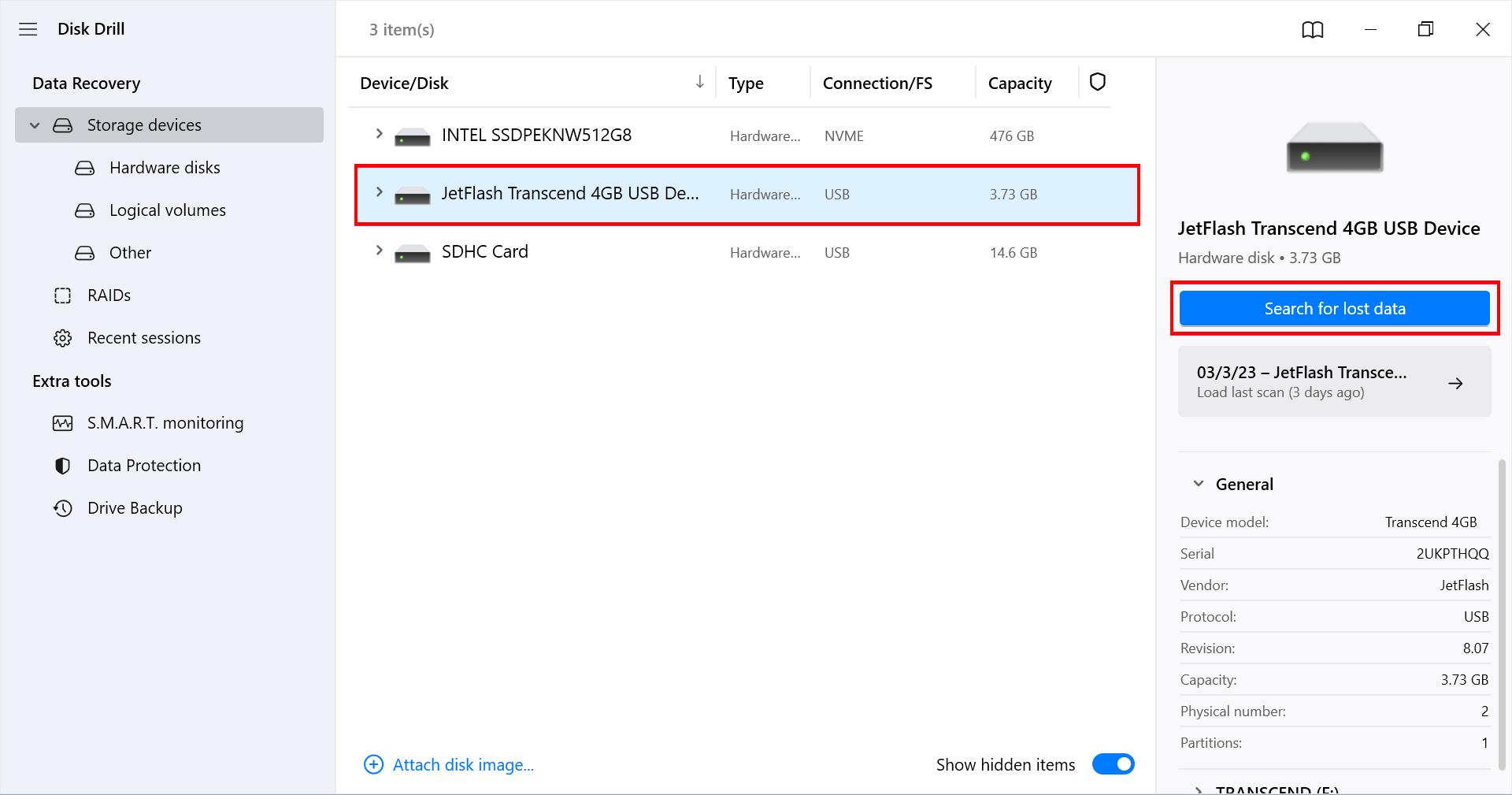The width and height of the screenshot is (1512, 795).
Task: Click the shield column header icon
Action: (1098, 82)
